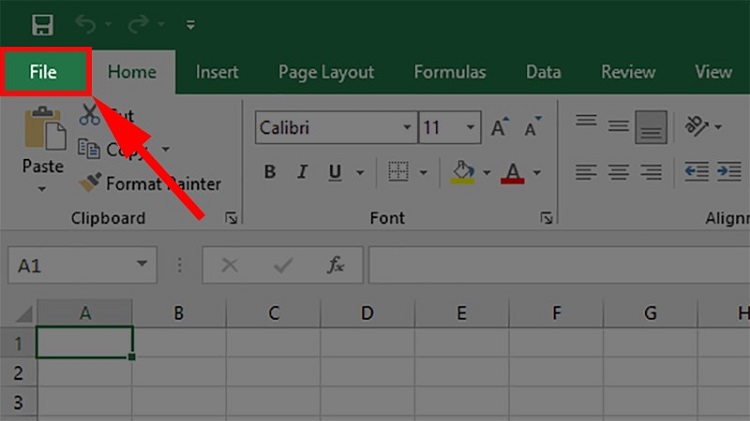Viewport: 750px width, 421px height.
Task: Apply the red Font Color
Action: [x=512, y=173]
